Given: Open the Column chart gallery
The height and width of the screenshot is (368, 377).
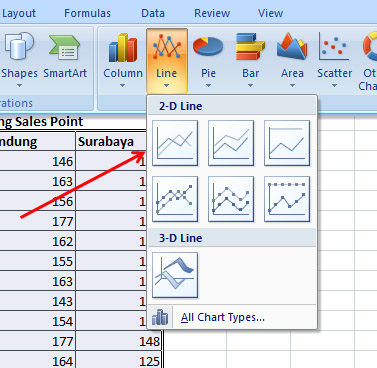Looking at the screenshot, I should pos(123,61).
